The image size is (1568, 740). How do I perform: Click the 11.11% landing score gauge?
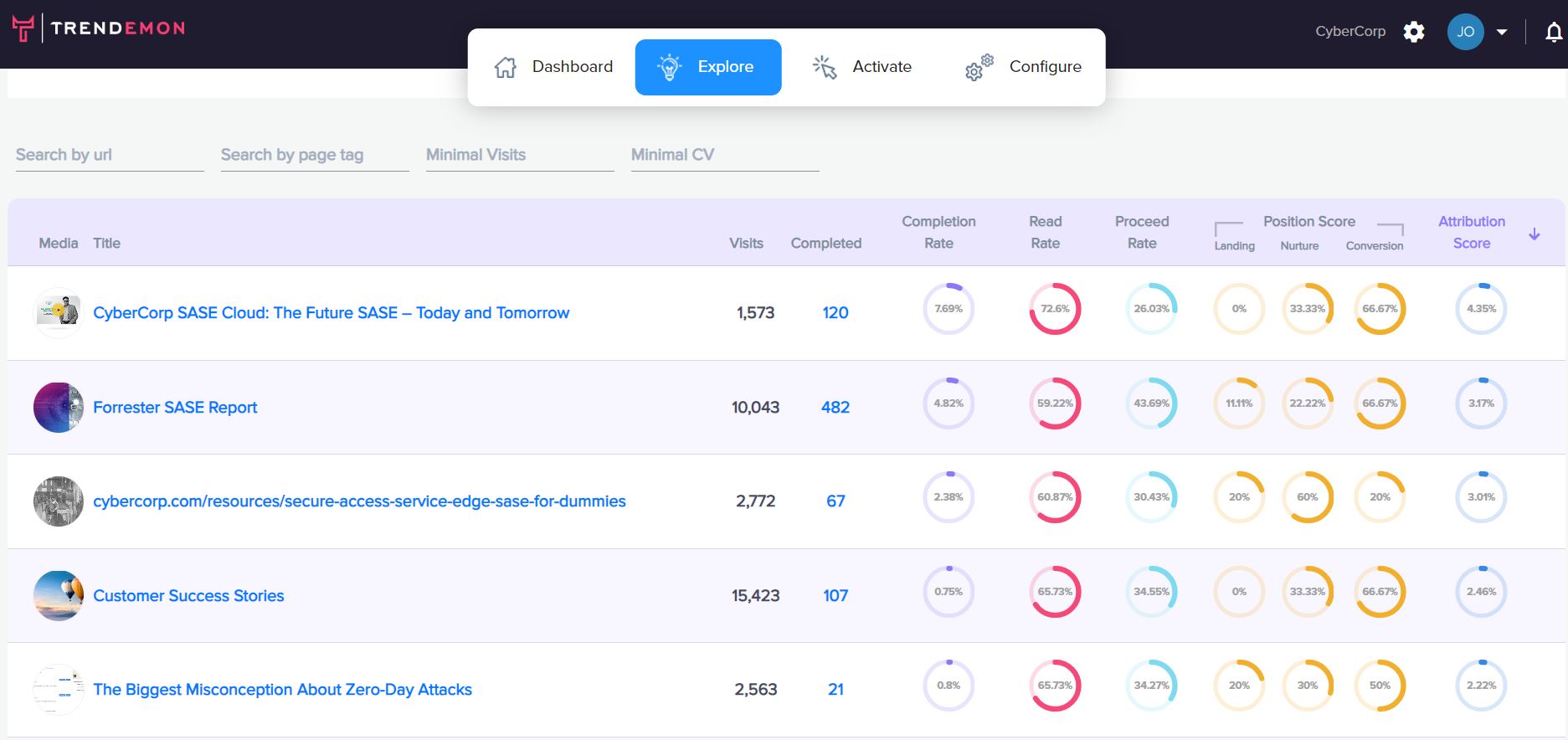click(x=1239, y=403)
